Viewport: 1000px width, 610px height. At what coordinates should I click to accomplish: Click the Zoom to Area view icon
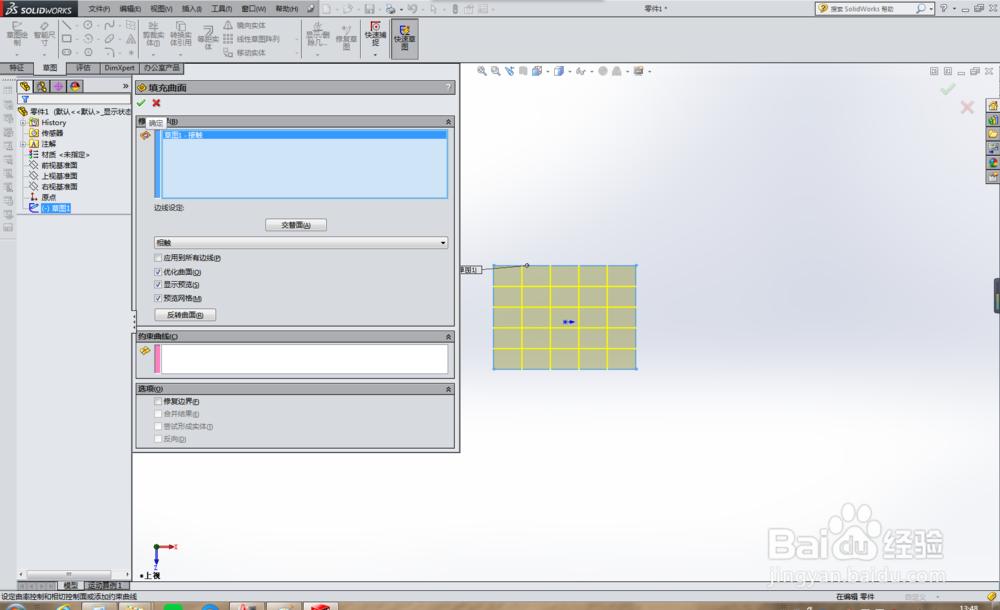click(x=496, y=71)
